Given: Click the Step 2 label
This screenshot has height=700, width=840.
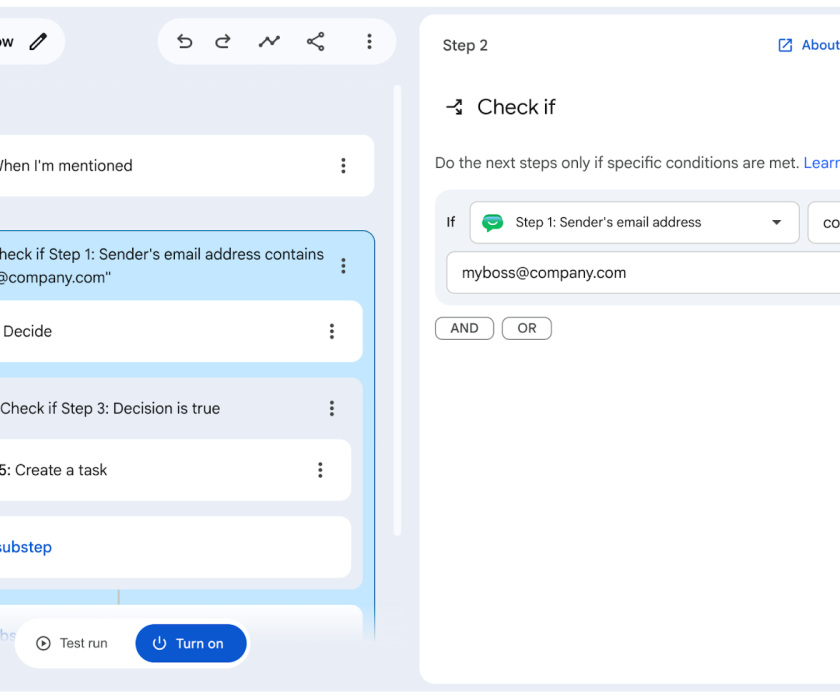Looking at the screenshot, I should tap(465, 46).
